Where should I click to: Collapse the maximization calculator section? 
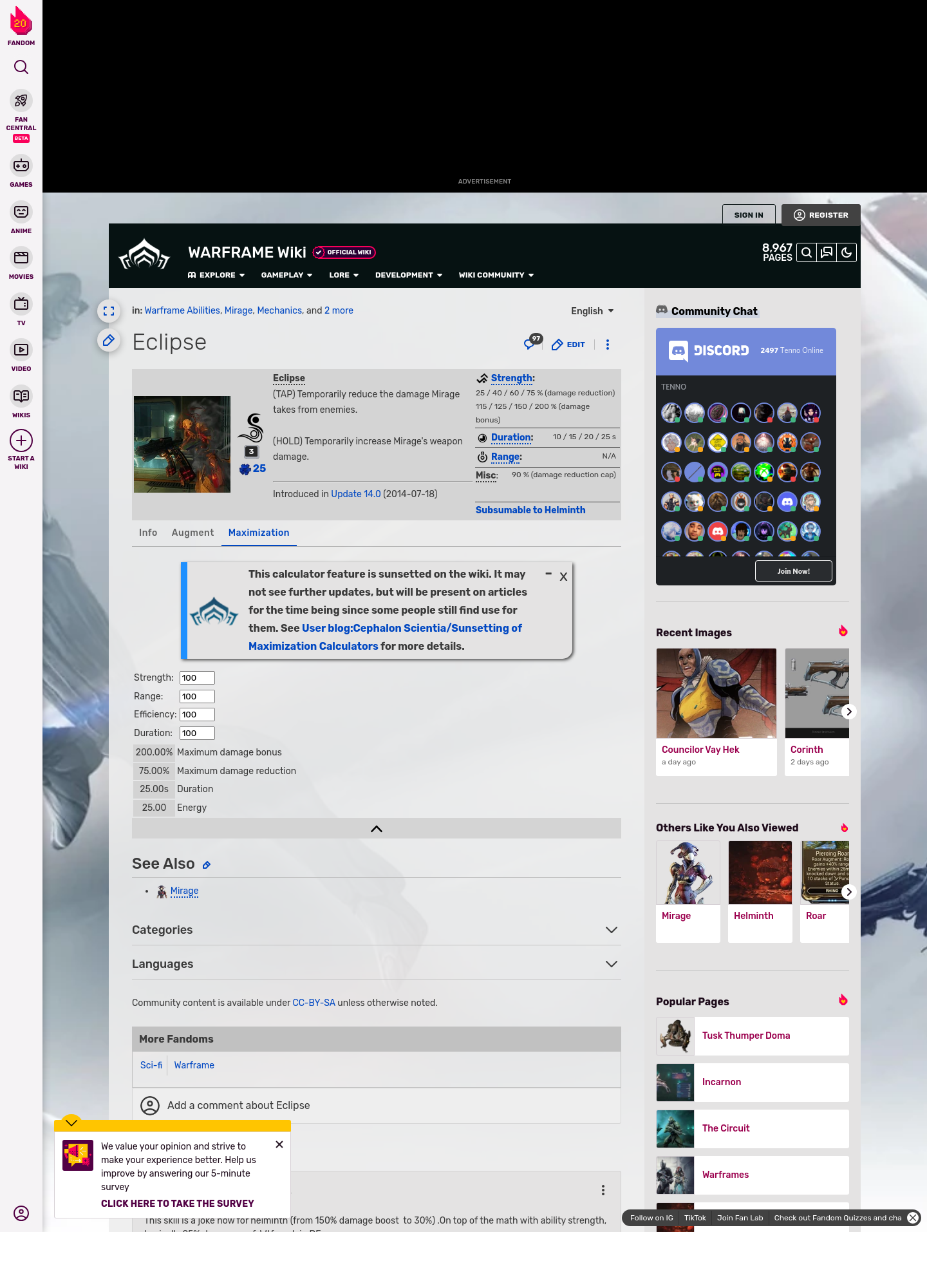377,829
